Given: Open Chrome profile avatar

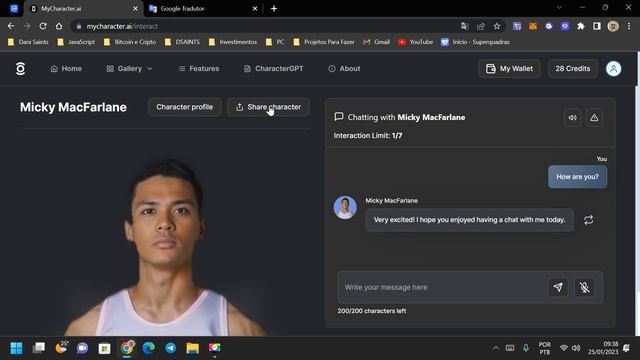Looking at the screenshot, I should (613, 26).
